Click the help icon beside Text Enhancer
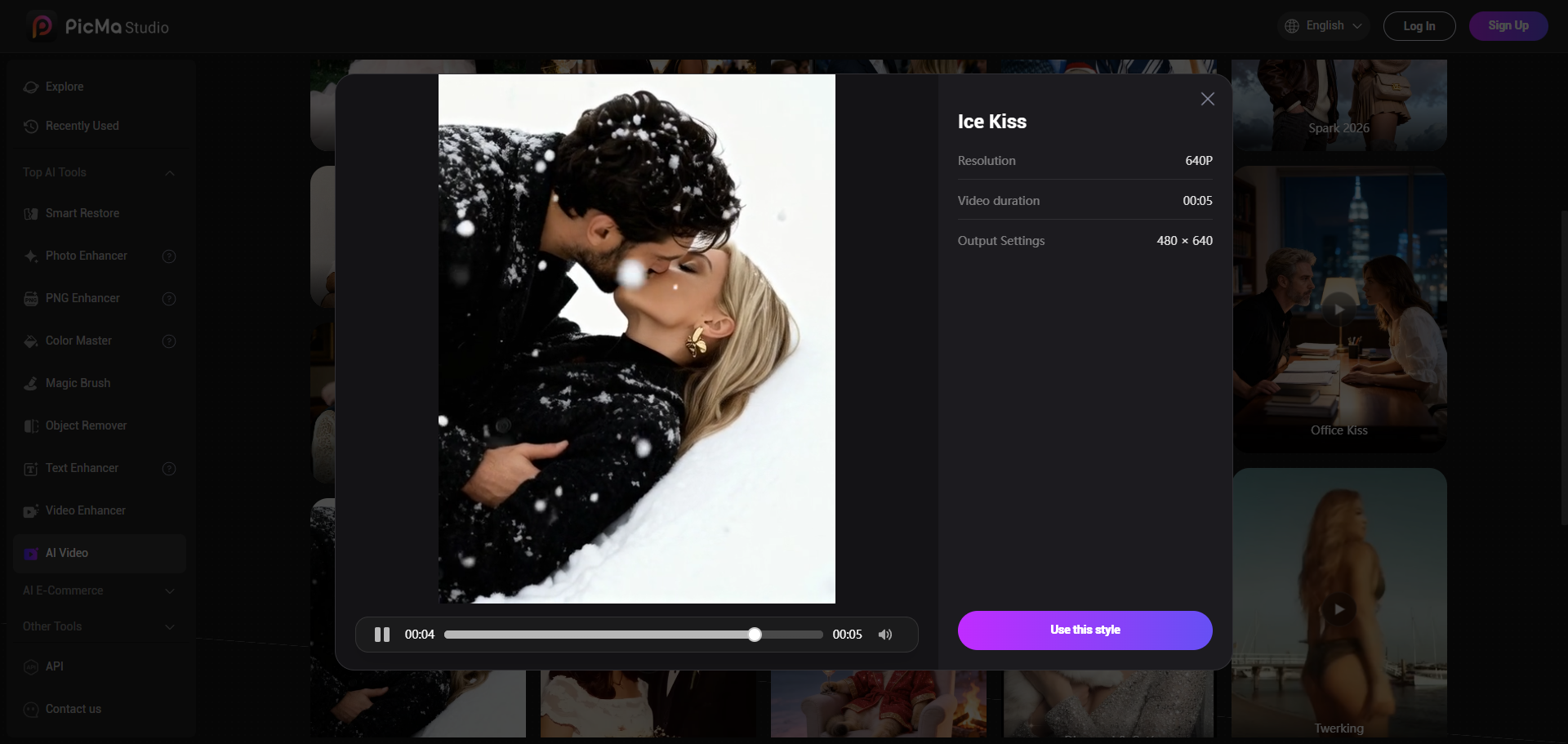 pos(169,469)
